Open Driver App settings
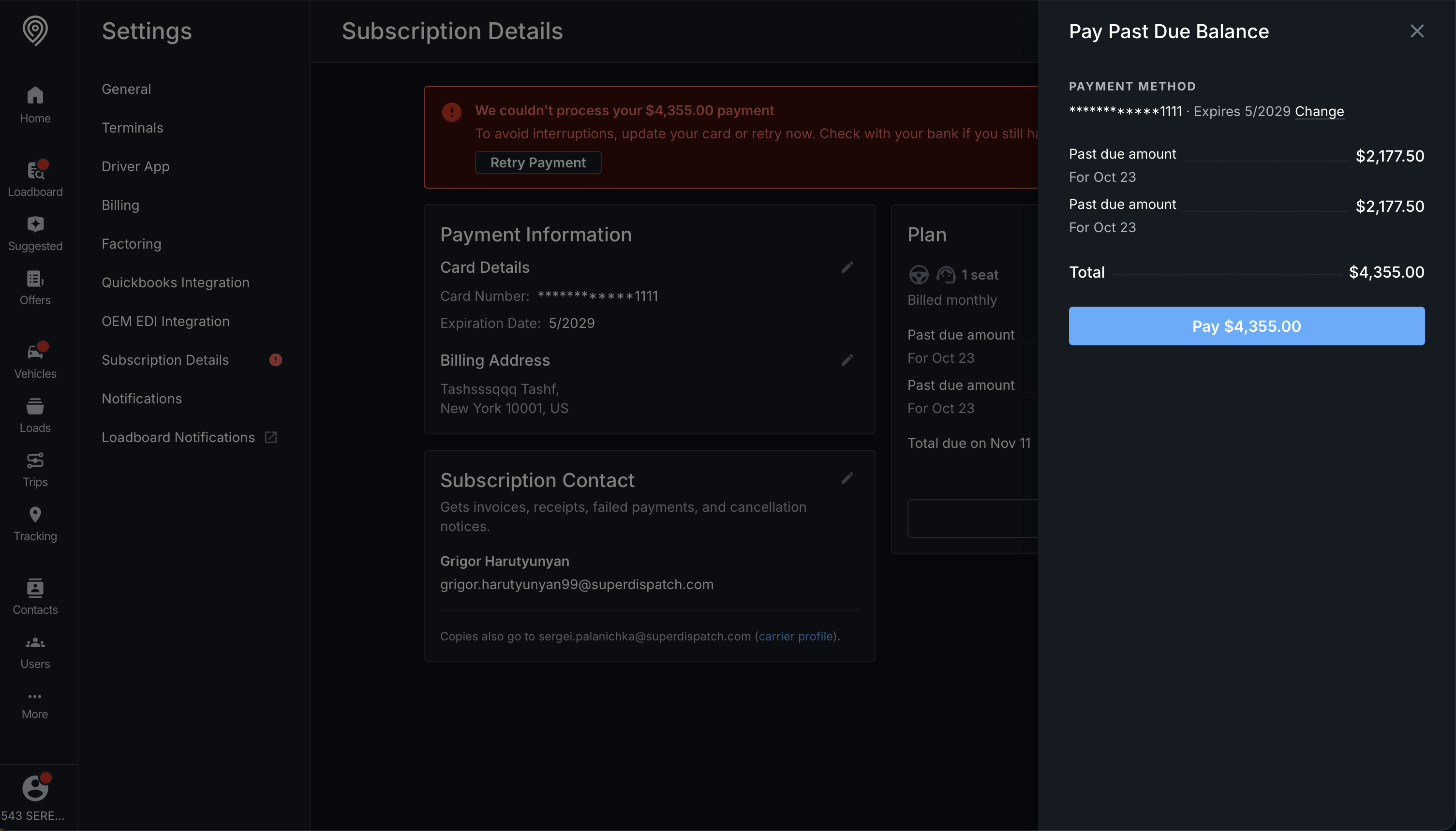Viewport: 1456px width, 831px height. tap(135, 167)
